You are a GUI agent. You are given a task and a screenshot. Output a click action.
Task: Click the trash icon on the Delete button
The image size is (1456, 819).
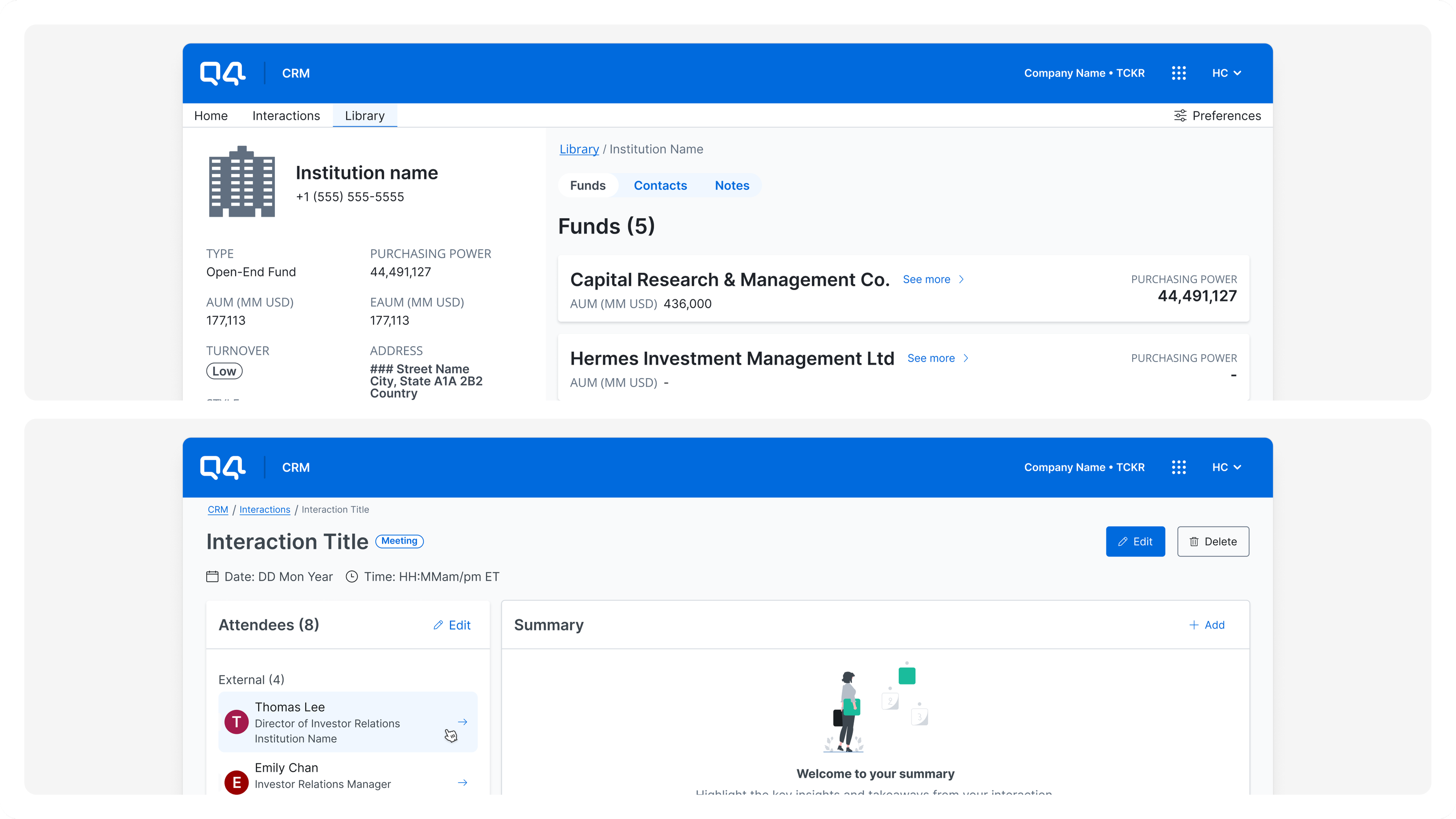coord(1195,541)
